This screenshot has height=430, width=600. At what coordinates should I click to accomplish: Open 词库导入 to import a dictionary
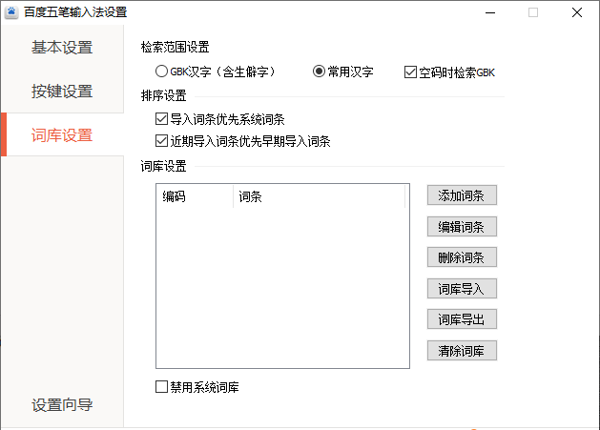tap(461, 288)
